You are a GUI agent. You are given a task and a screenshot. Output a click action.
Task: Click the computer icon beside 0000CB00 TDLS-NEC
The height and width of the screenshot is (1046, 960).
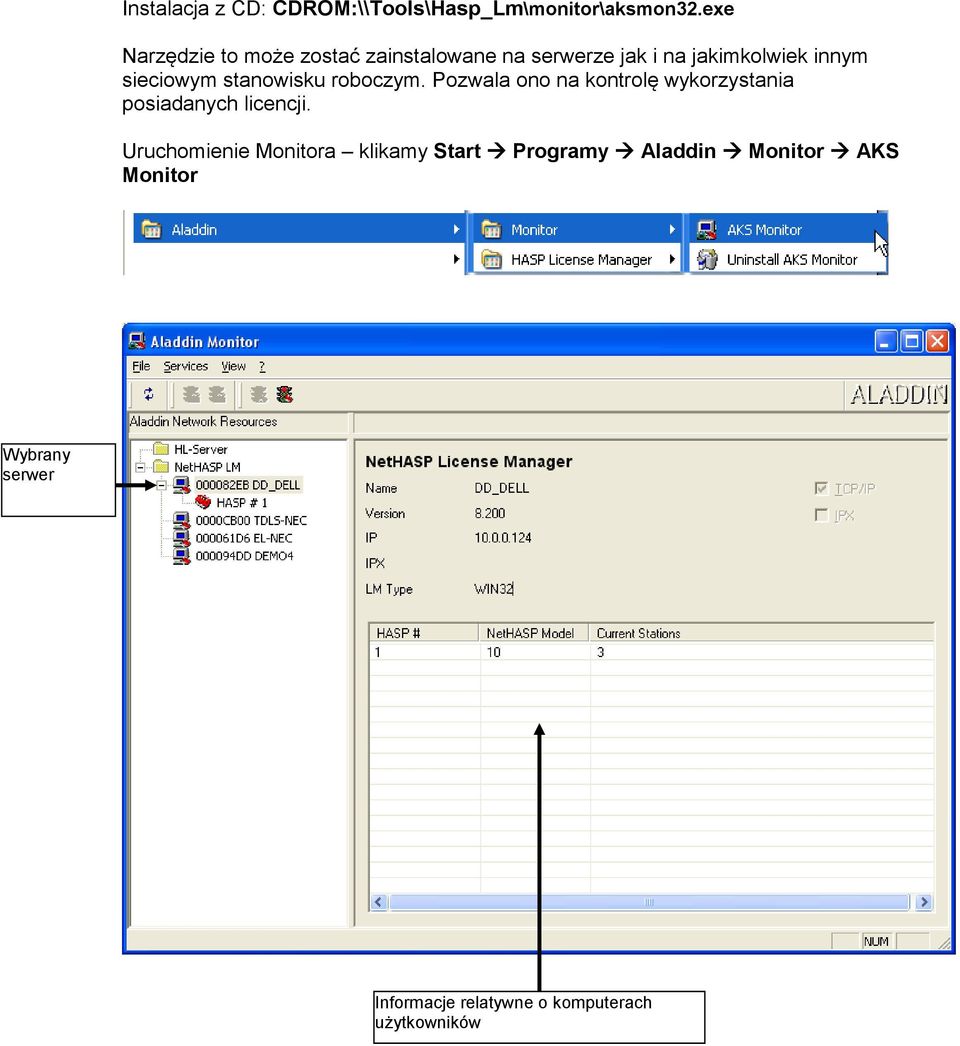click(x=181, y=520)
